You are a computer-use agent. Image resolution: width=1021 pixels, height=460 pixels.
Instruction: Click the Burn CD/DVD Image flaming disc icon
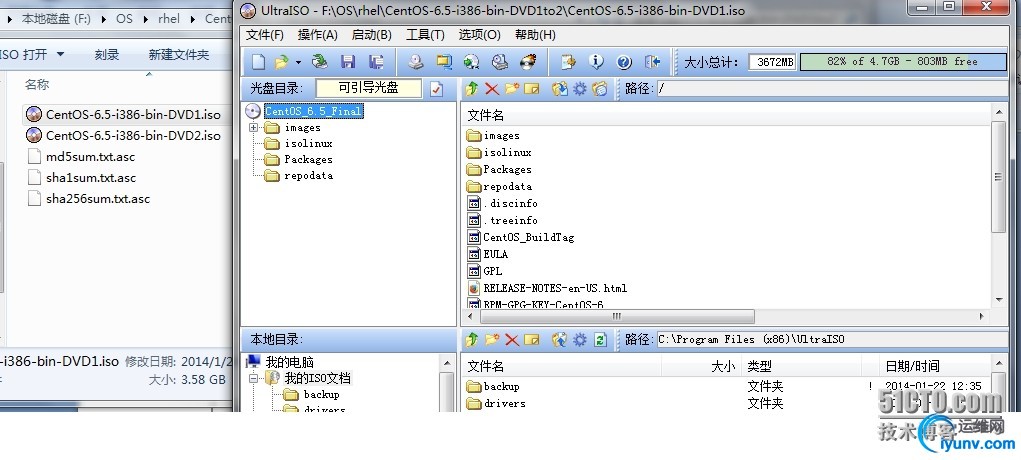coord(527,62)
